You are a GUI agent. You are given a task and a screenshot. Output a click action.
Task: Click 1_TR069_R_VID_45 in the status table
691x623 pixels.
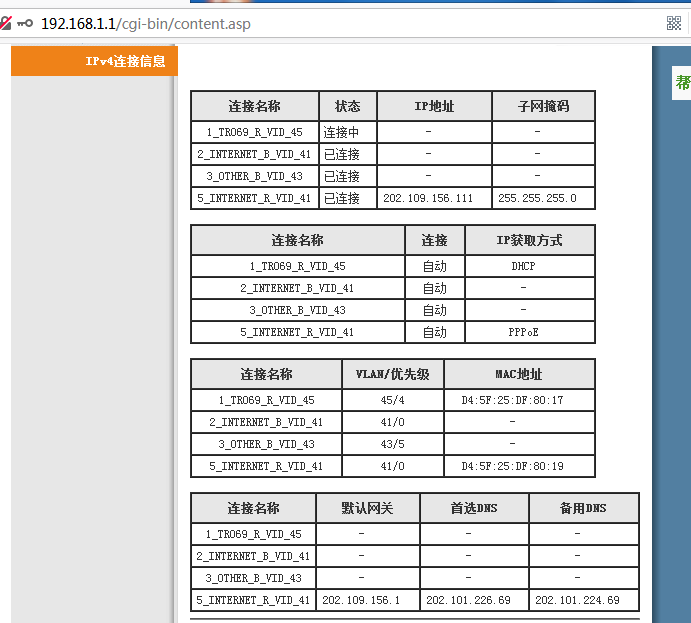255,132
